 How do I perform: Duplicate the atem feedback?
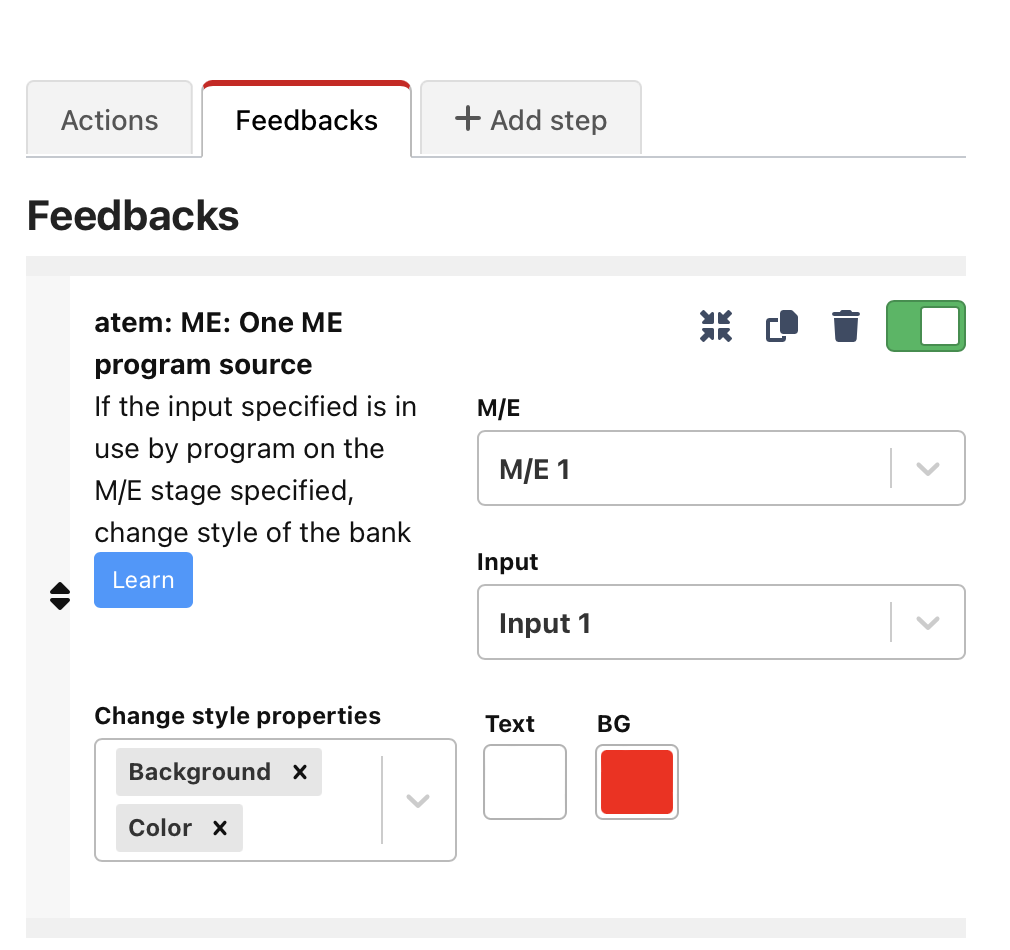[x=781, y=325]
